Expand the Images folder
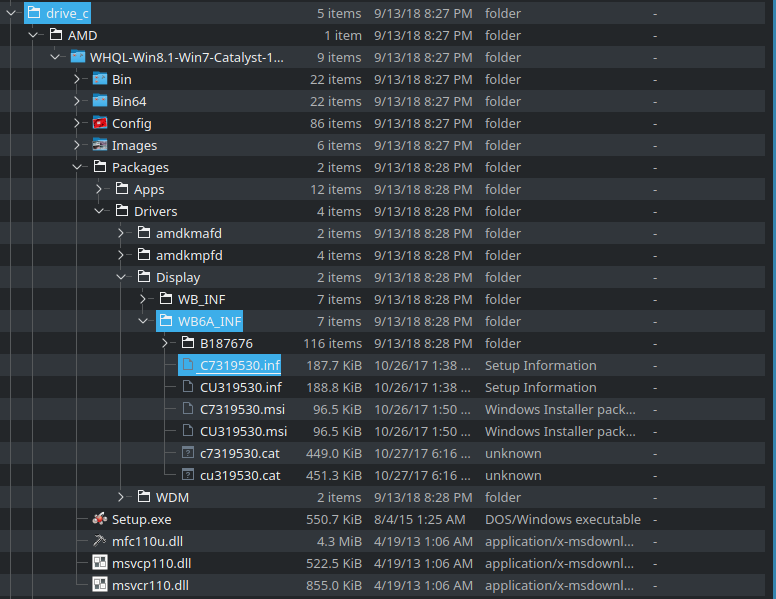 [x=77, y=145]
